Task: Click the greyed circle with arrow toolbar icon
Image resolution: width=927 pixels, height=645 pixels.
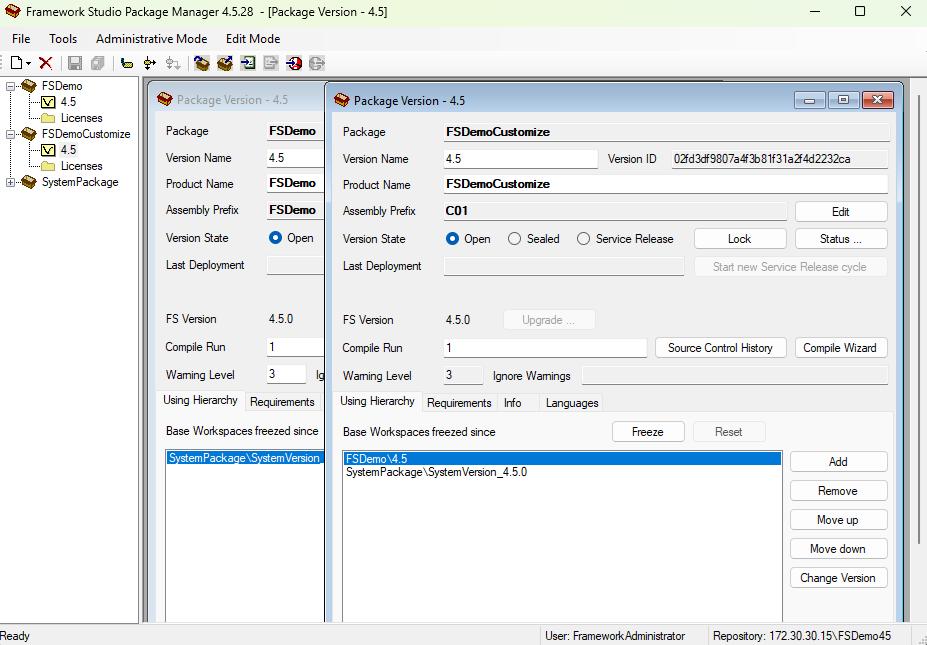Action: coord(317,63)
